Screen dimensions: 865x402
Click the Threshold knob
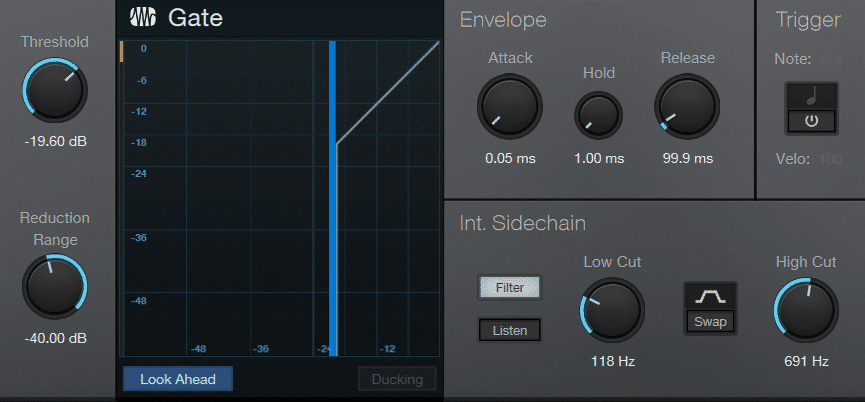point(55,91)
